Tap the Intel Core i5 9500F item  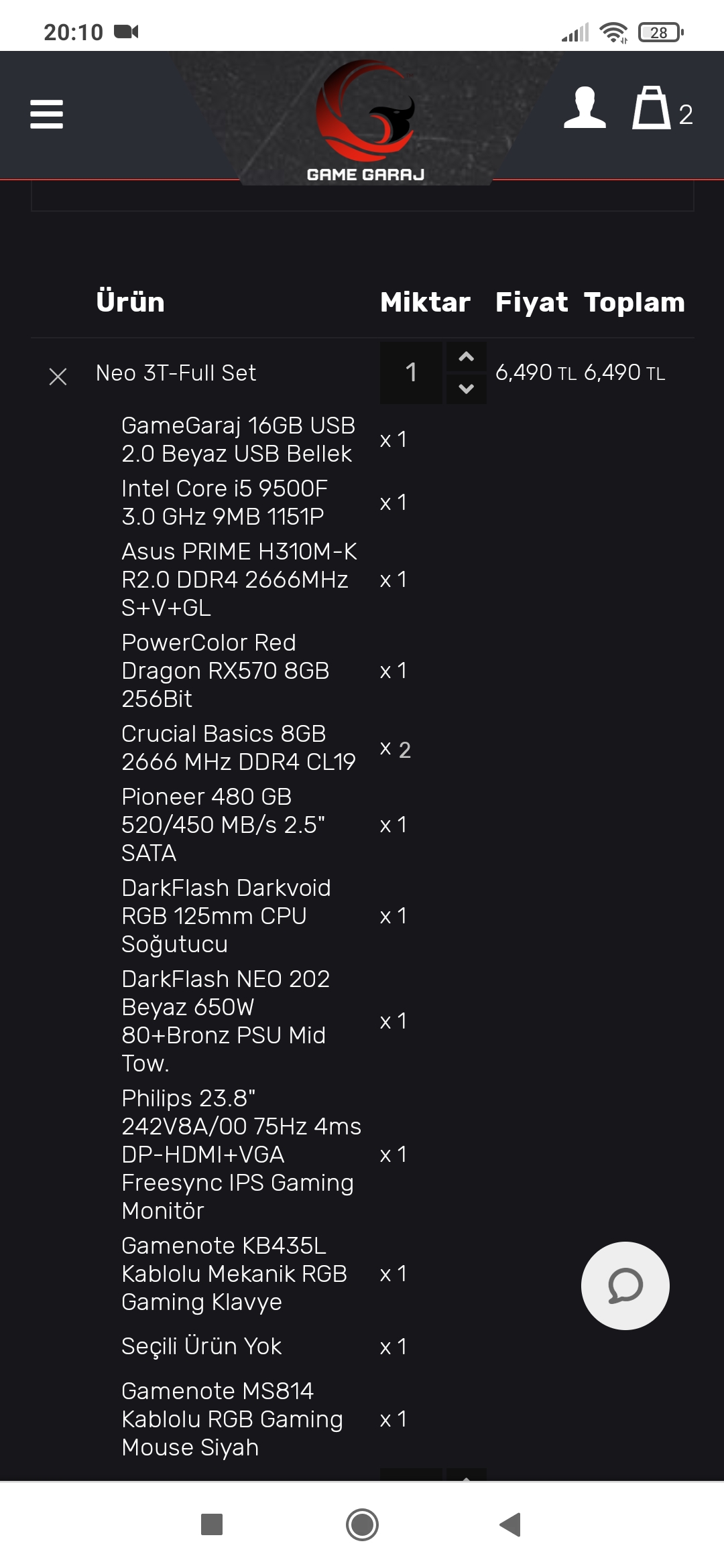[x=224, y=503]
